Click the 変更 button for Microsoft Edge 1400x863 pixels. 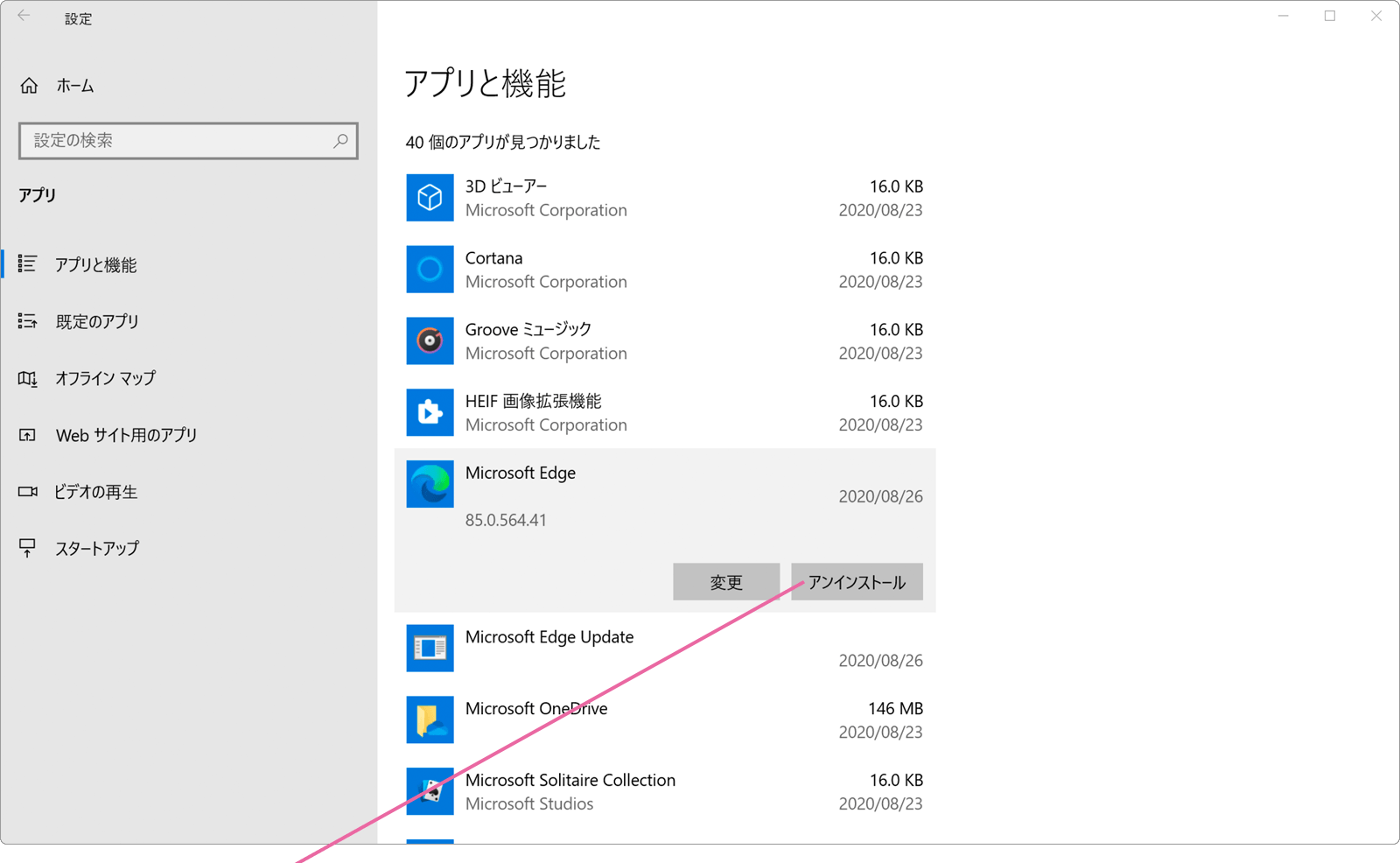[x=726, y=582]
